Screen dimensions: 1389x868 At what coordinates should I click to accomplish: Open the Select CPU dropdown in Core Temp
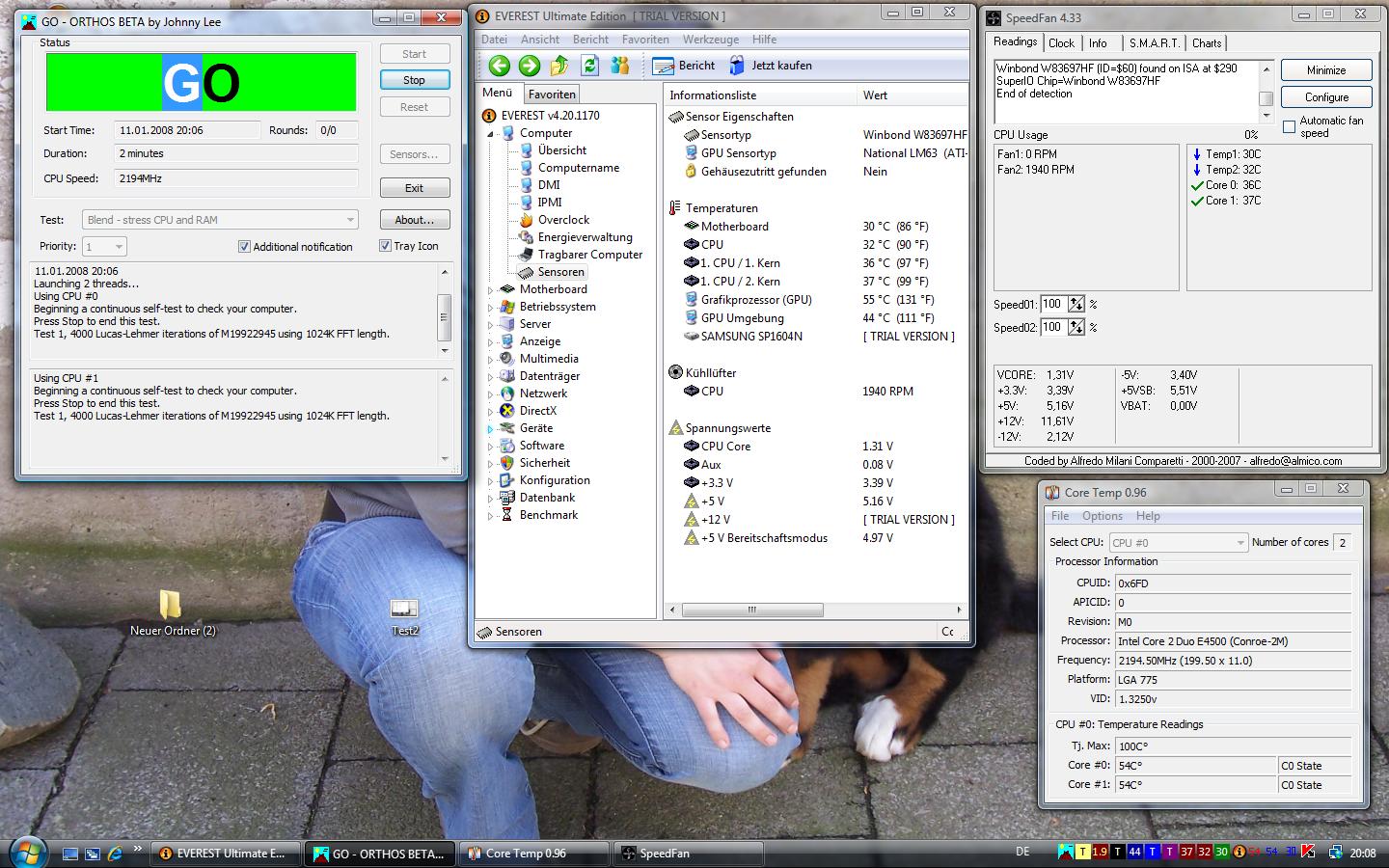click(x=1179, y=543)
